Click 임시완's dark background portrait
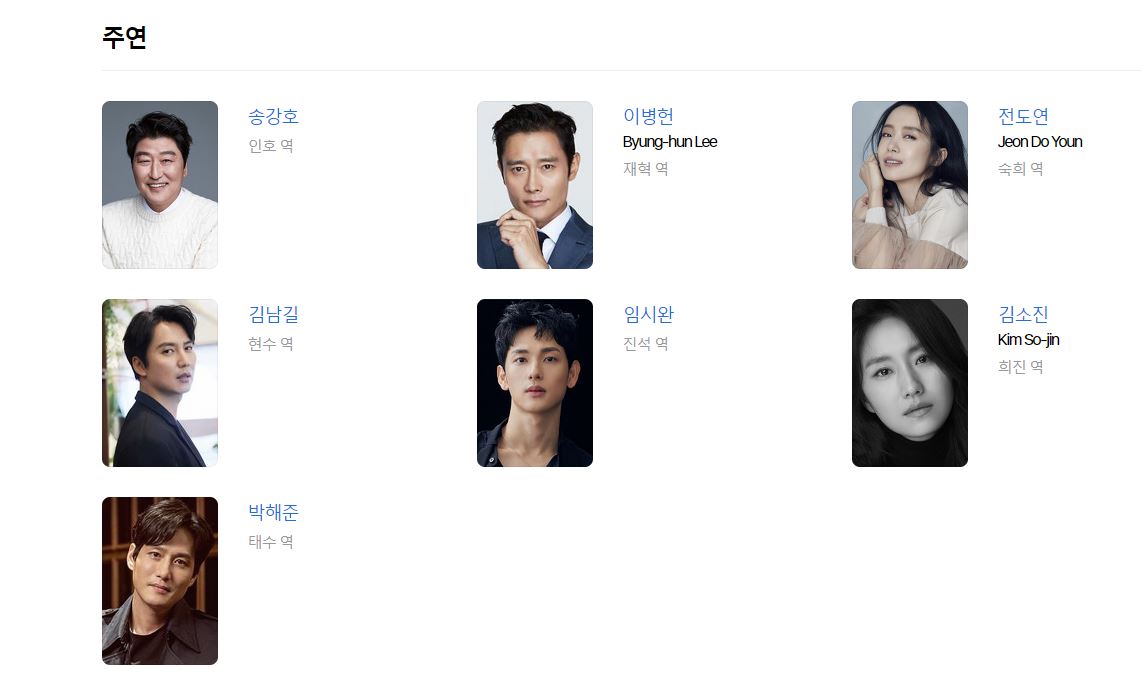Viewport: 1141px width, 700px height. point(535,383)
